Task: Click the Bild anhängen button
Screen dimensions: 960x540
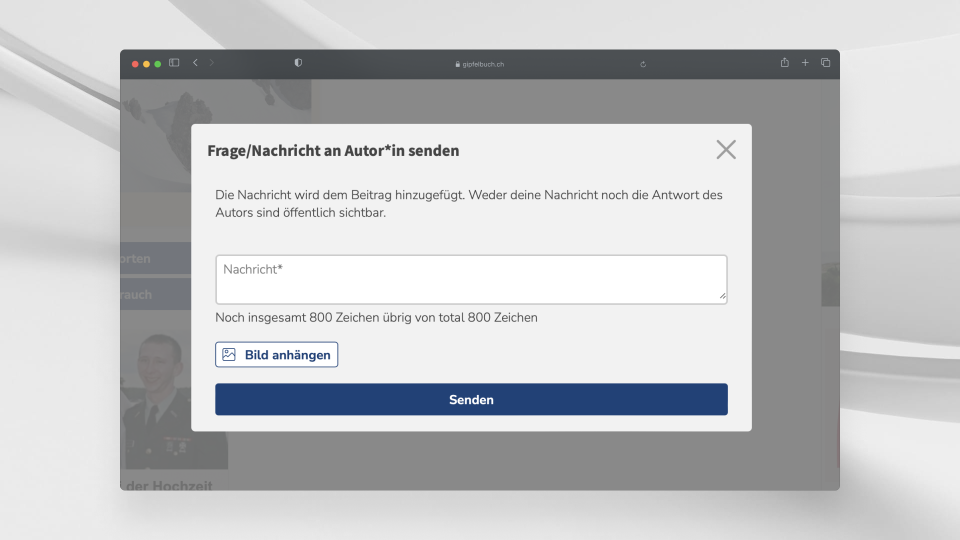Action: tap(277, 355)
